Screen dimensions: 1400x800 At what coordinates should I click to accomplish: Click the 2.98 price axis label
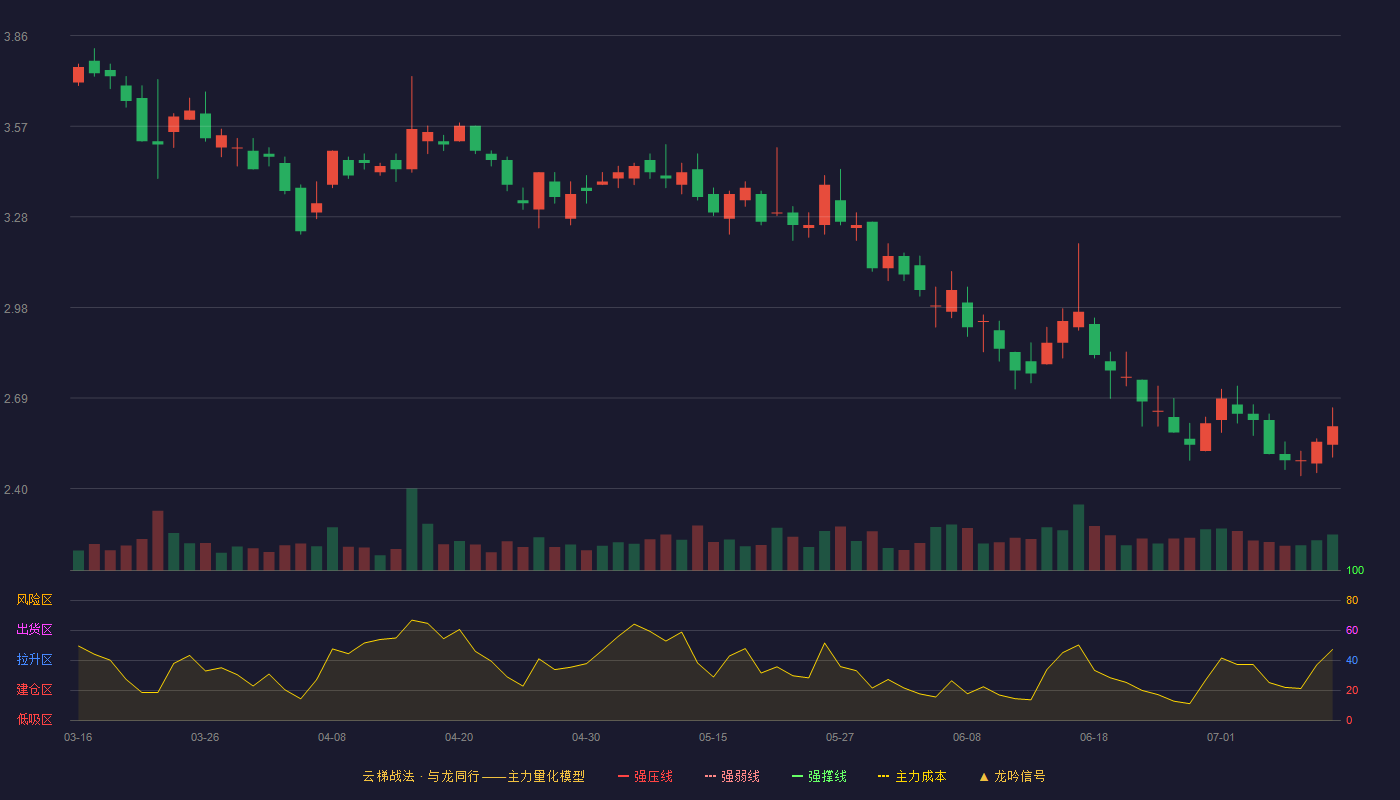coord(16,308)
